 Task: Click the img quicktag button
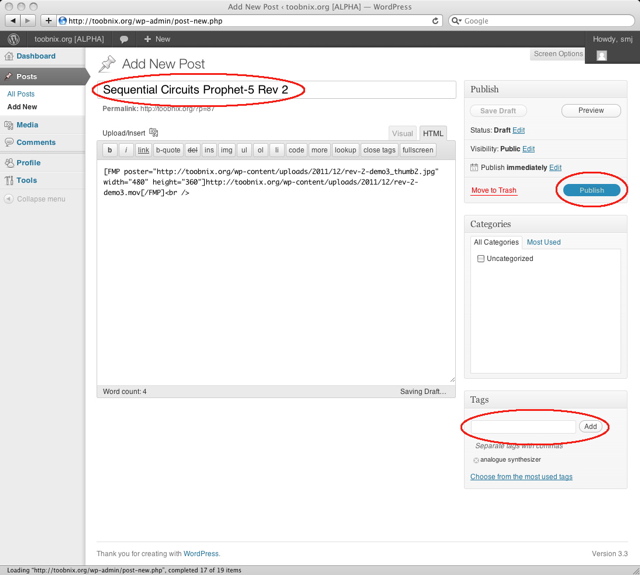point(227,150)
